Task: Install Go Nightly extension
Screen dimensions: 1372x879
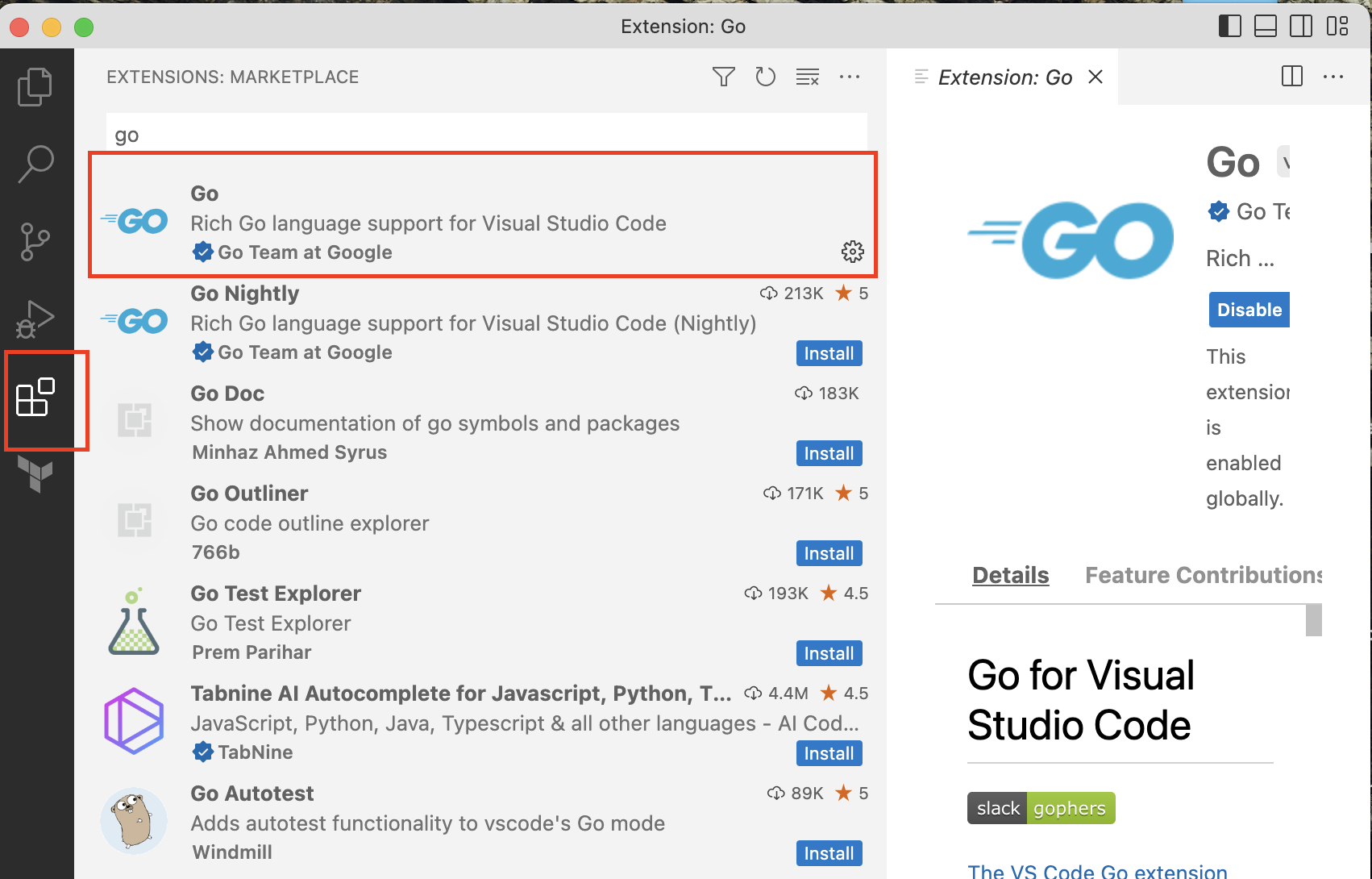Action: pos(829,353)
